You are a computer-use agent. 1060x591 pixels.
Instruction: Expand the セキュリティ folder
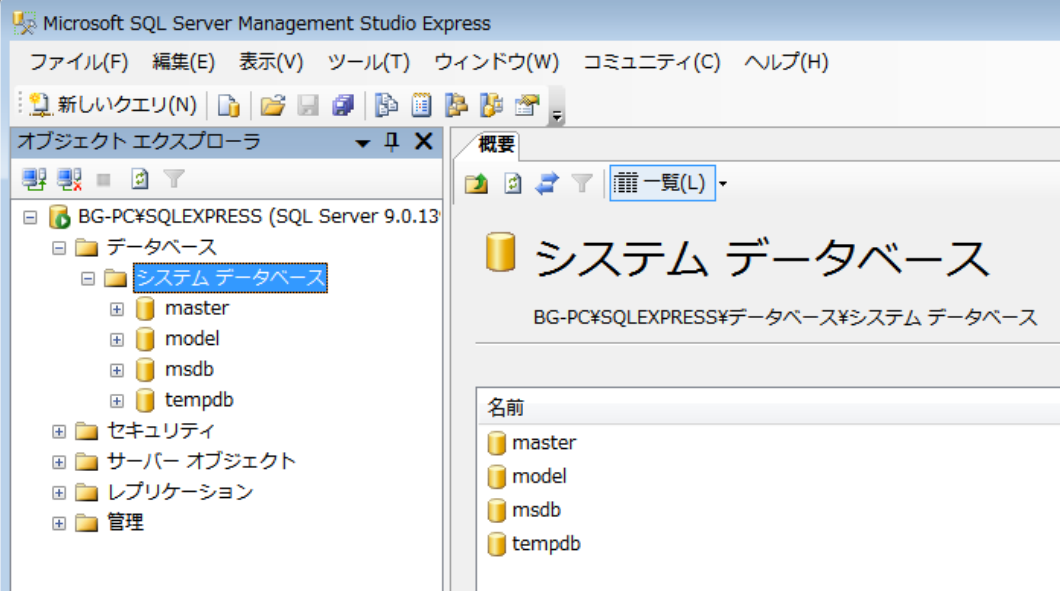[59, 431]
